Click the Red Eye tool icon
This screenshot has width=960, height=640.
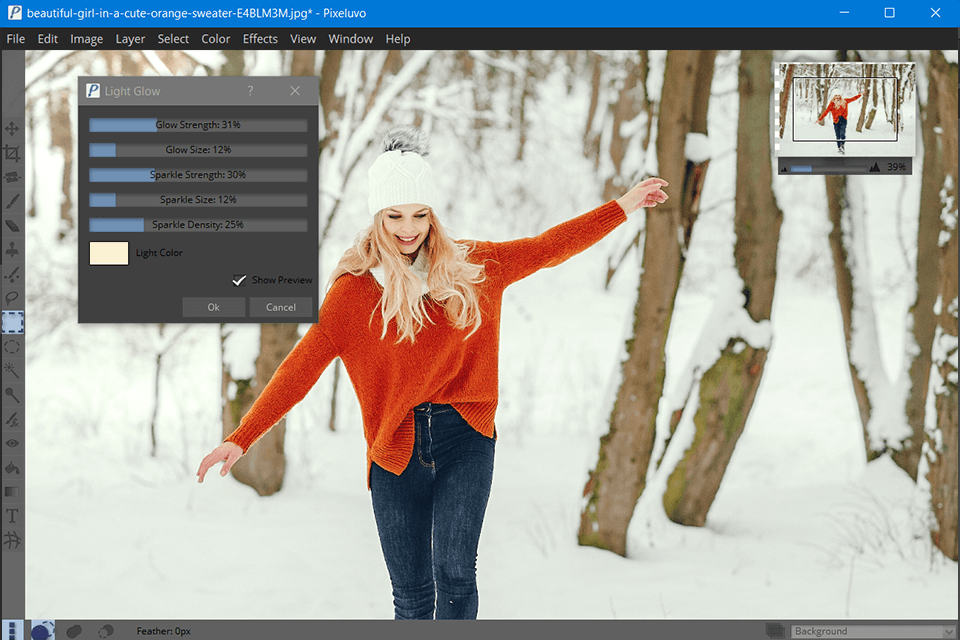[x=12, y=443]
